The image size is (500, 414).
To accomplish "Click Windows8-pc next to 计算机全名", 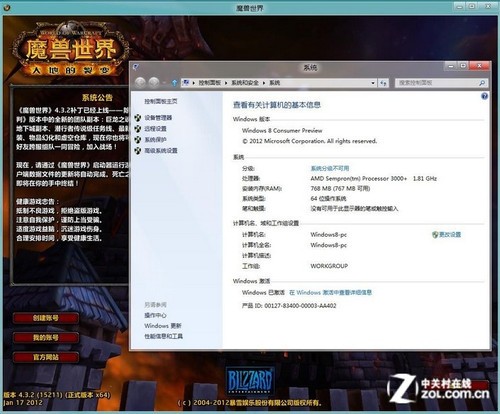I will pyautogui.click(x=329, y=245).
